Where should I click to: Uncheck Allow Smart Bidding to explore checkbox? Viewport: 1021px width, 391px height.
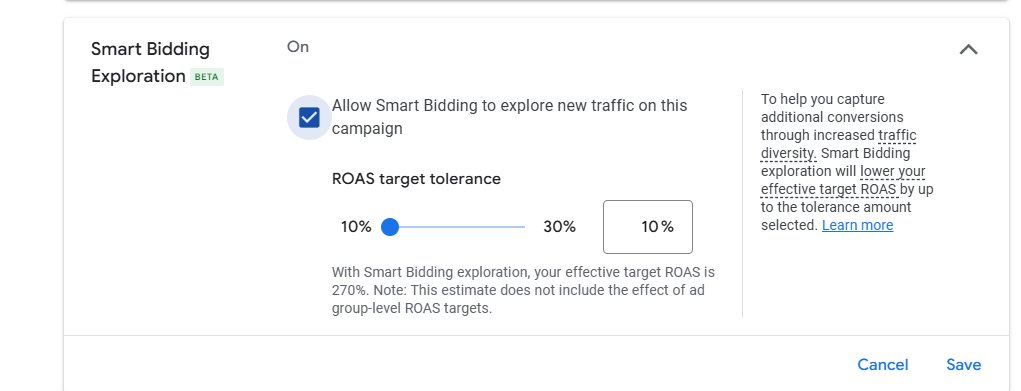tap(309, 118)
